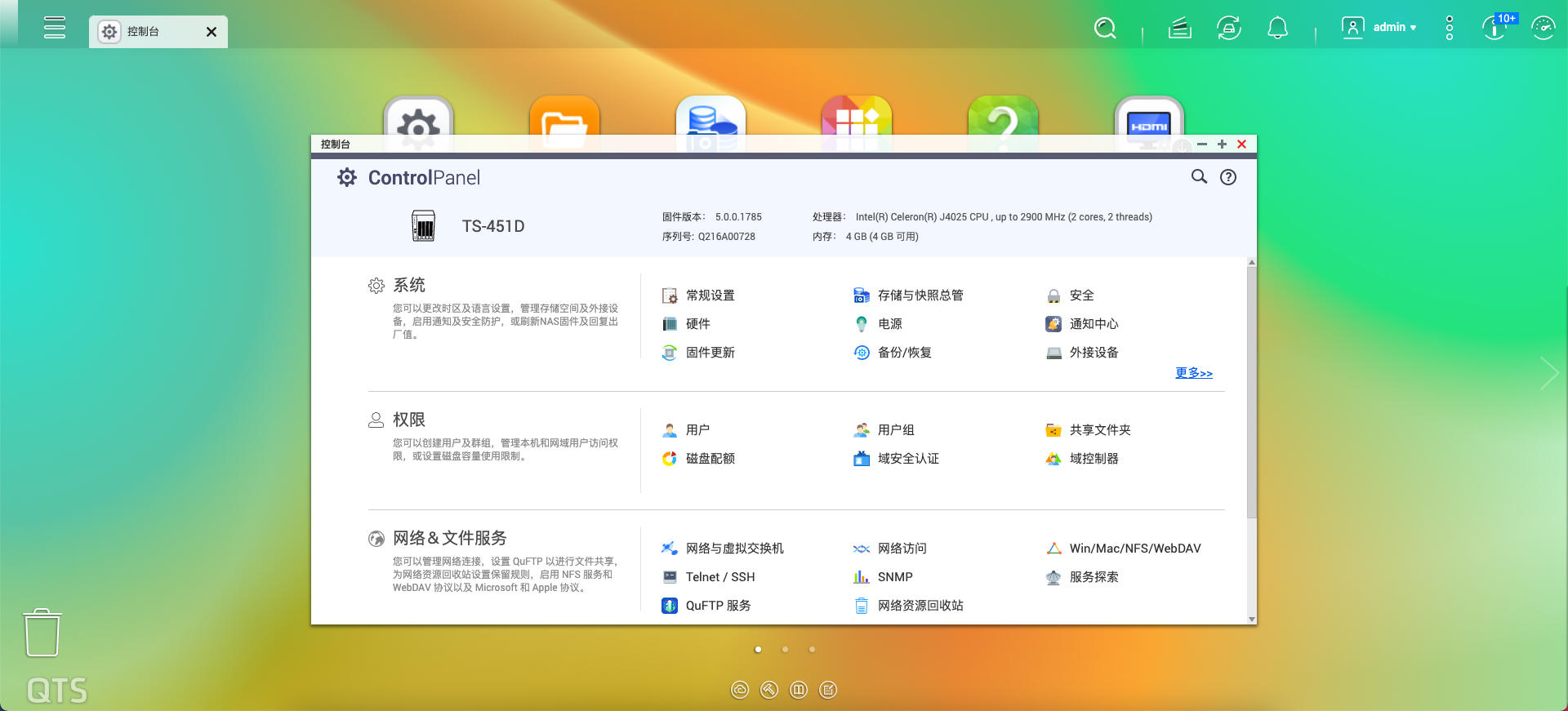Screen dimensions: 1568x711
Task: Open 存储与快照总管
Action: pos(908,296)
